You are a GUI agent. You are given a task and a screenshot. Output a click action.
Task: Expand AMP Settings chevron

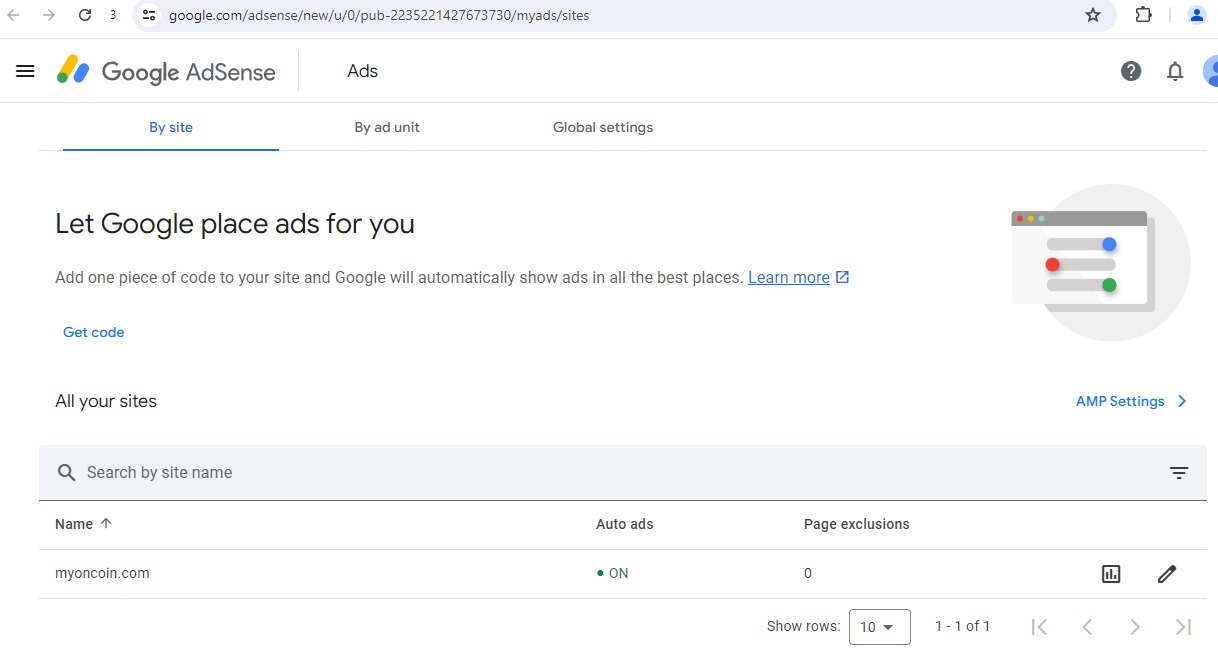(x=1182, y=401)
